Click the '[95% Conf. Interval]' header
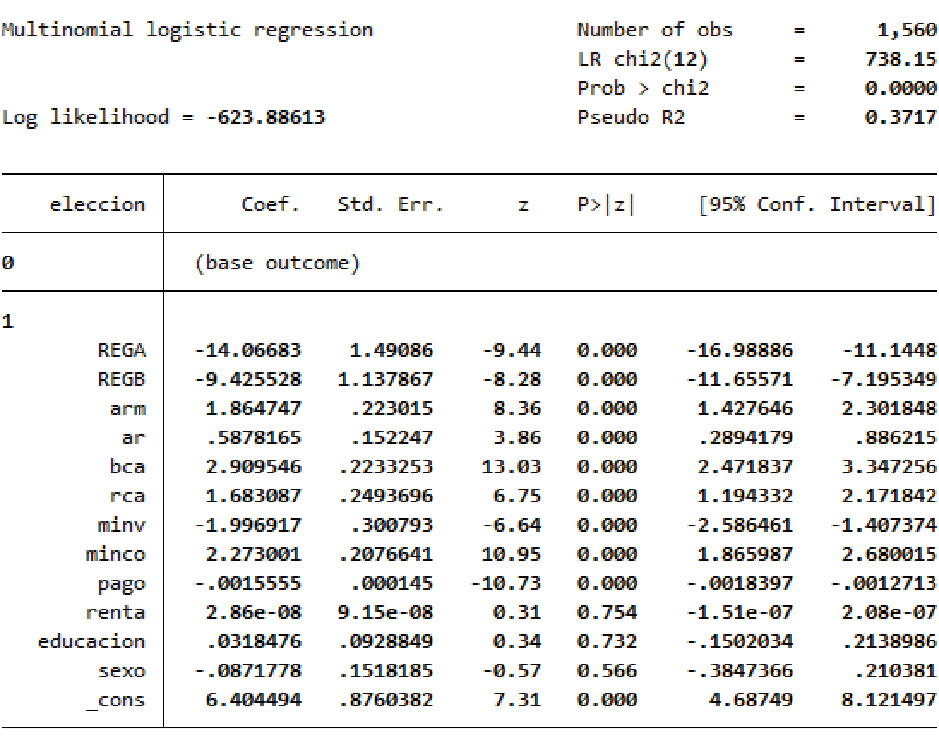This screenshot has width=939, height=744. point(816,205)
